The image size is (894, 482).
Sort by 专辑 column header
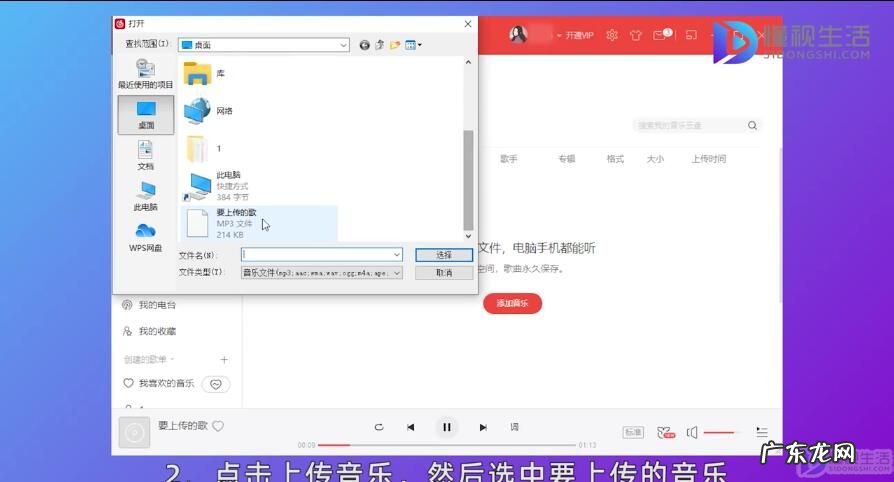click(567, 159)
